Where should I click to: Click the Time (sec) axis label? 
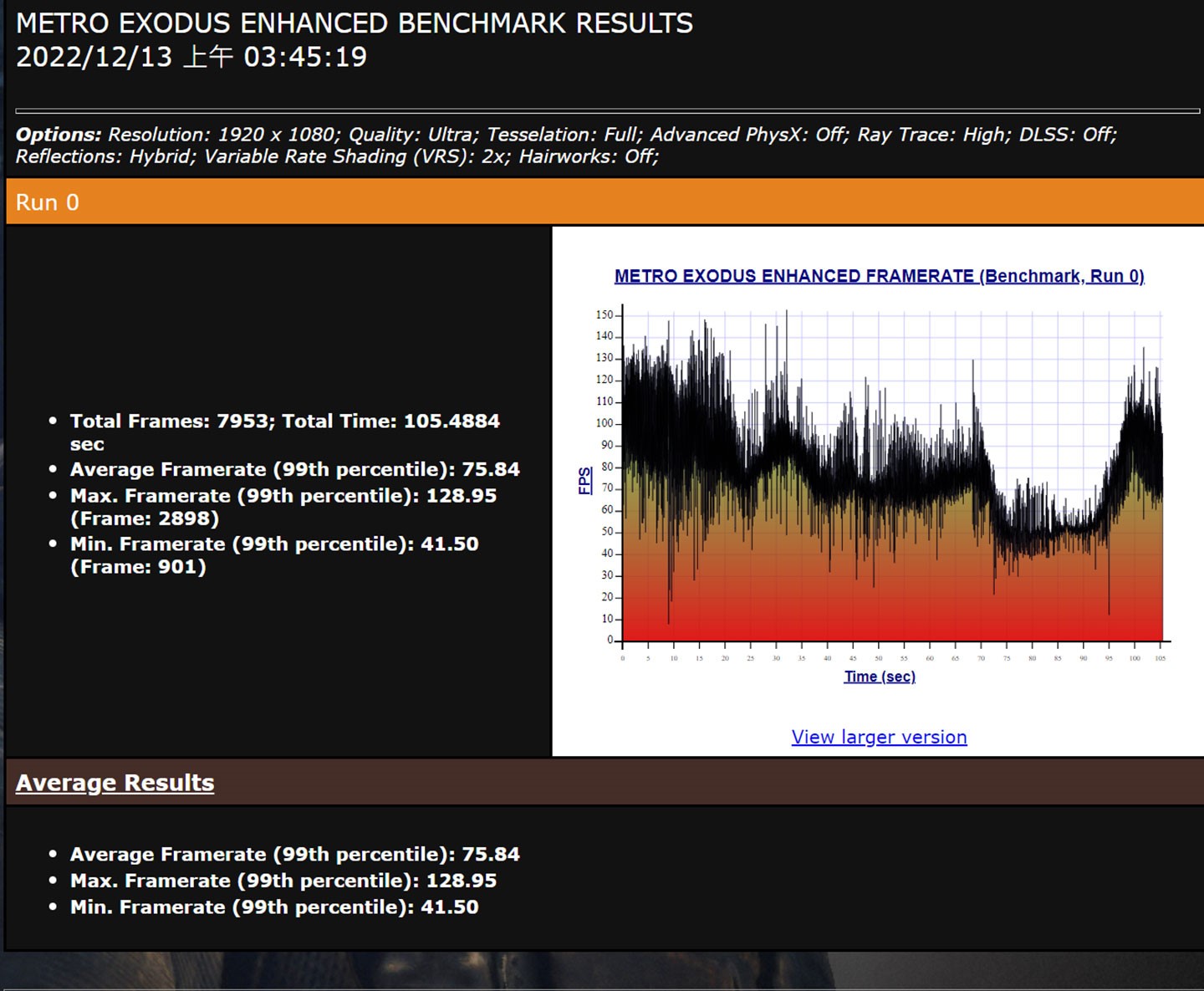tap(880, 677)
